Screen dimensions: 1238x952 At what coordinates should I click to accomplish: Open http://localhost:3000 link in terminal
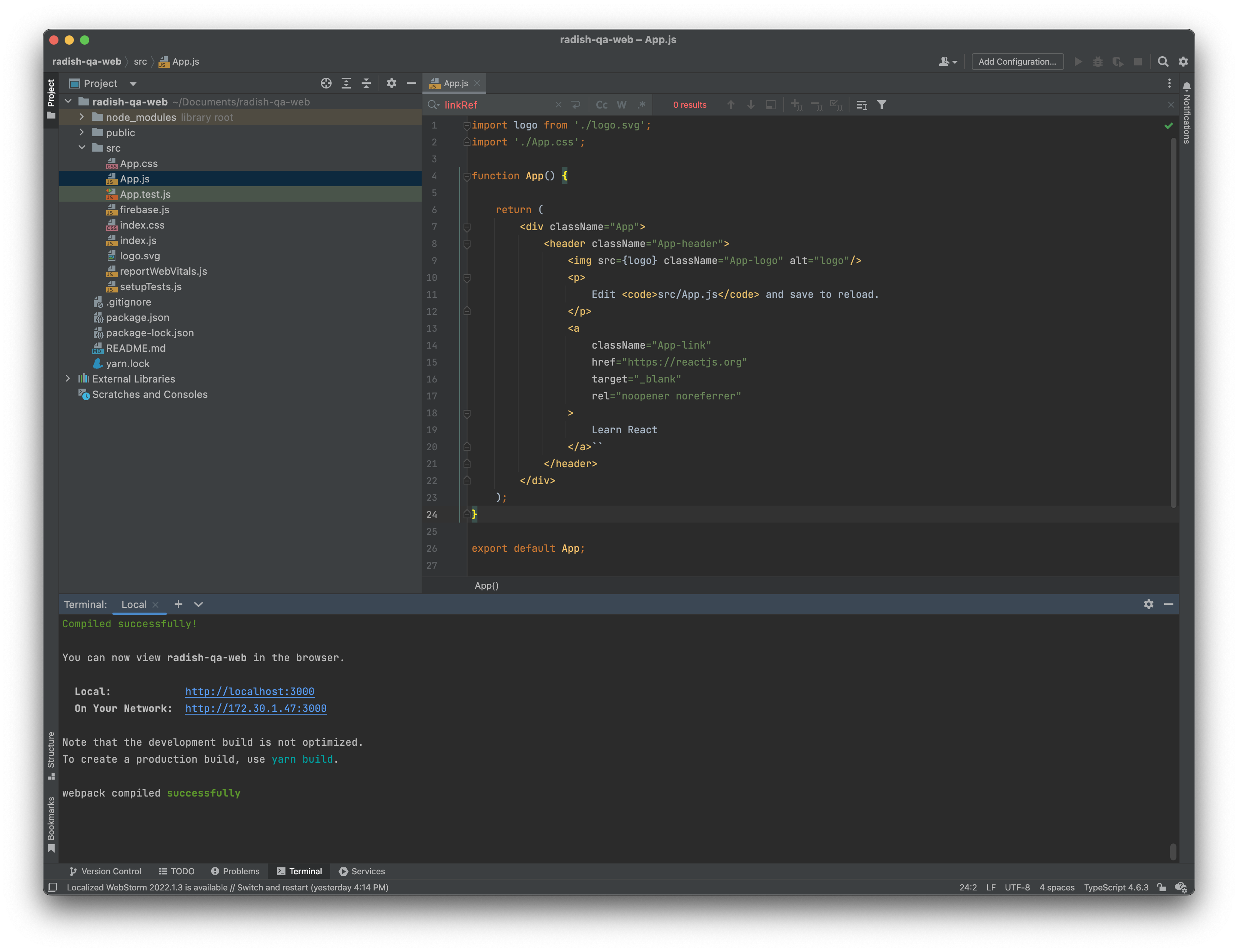click(x=249, y=691)
